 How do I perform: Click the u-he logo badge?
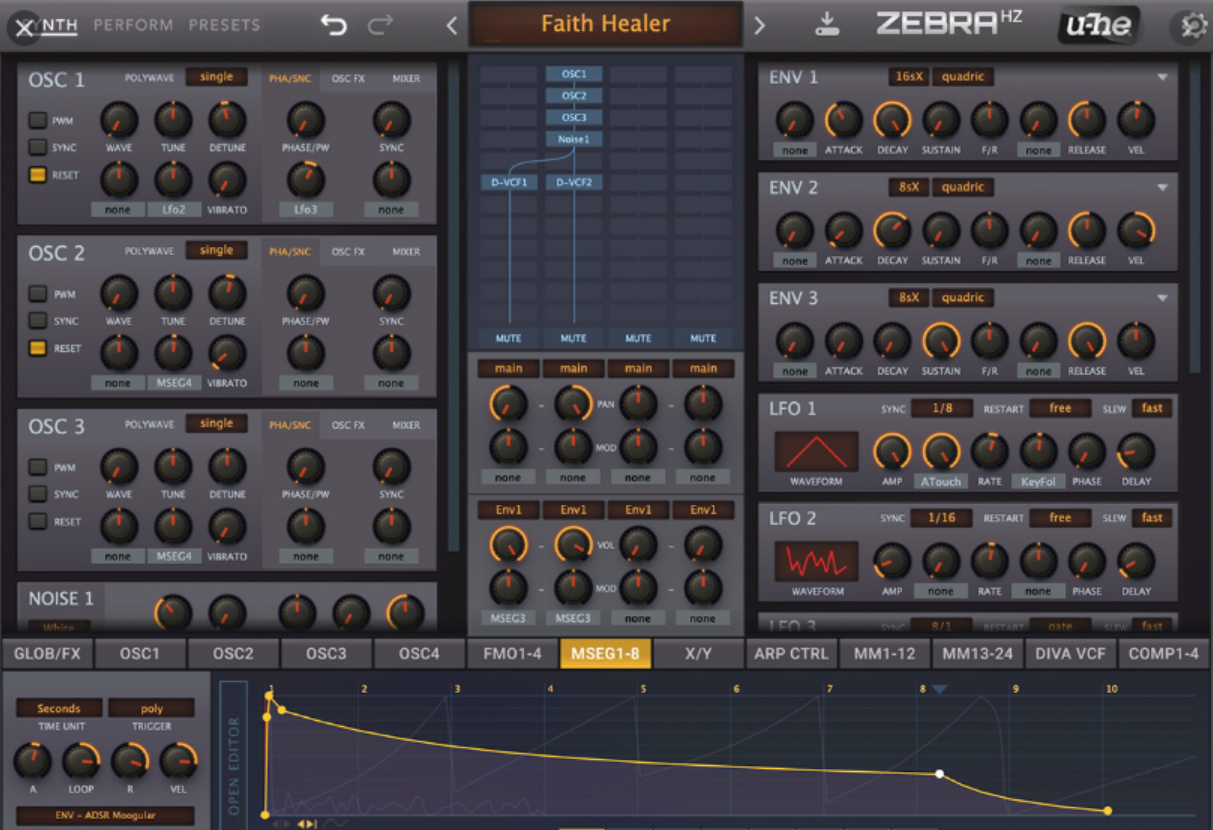pos(1099,25)
